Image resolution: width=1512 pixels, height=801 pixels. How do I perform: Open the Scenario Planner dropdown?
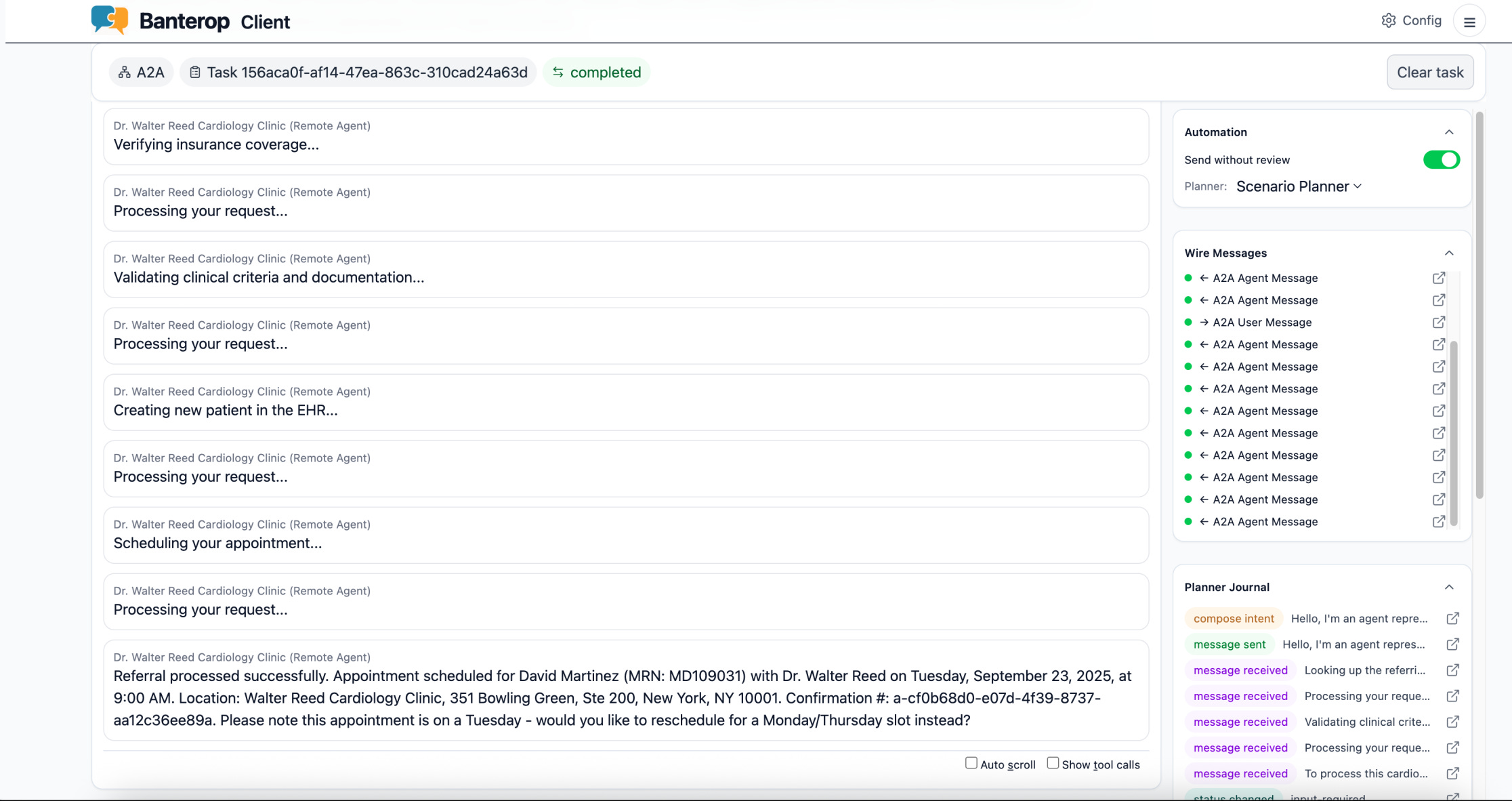click(1299, 186)
